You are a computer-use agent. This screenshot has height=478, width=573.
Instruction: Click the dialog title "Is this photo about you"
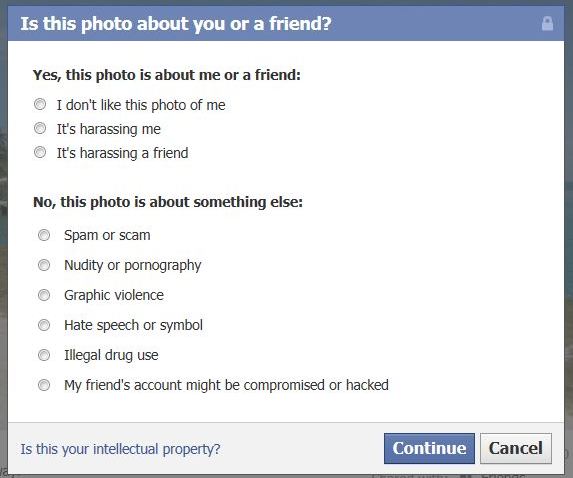[x=176, y=24]
